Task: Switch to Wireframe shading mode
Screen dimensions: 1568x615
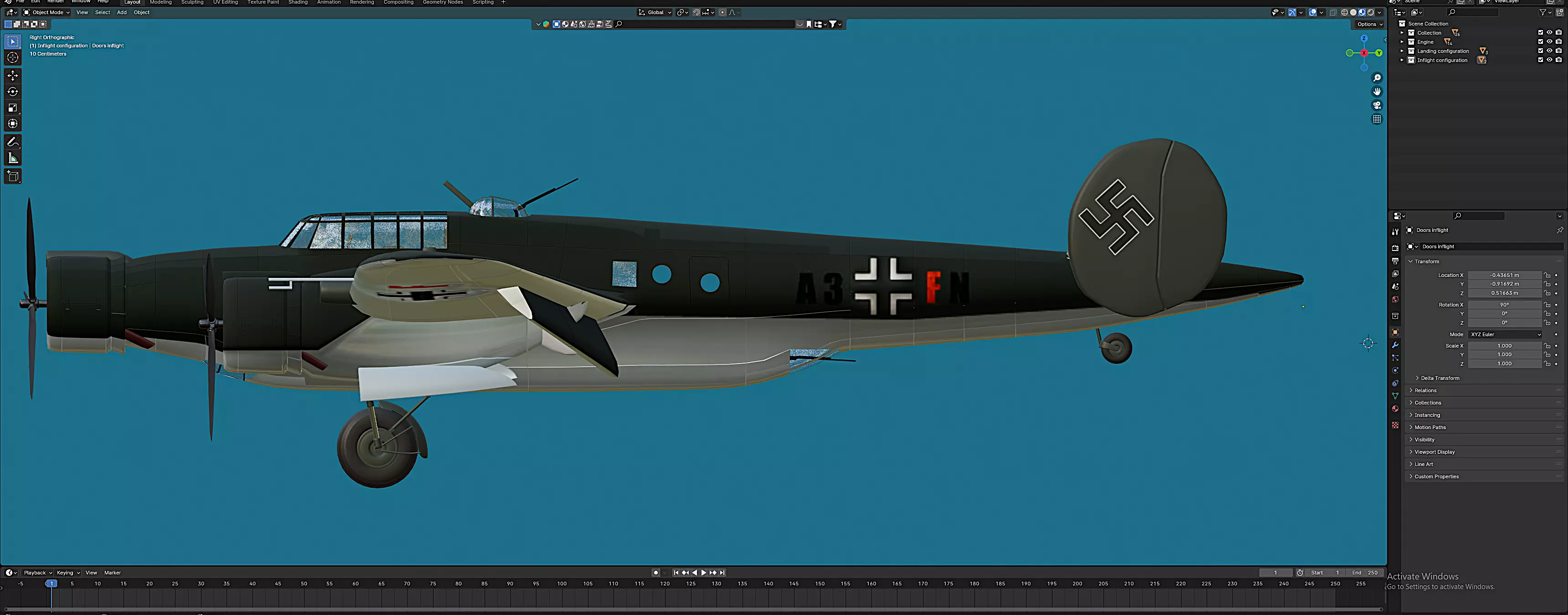Action: click(1345, 12)
